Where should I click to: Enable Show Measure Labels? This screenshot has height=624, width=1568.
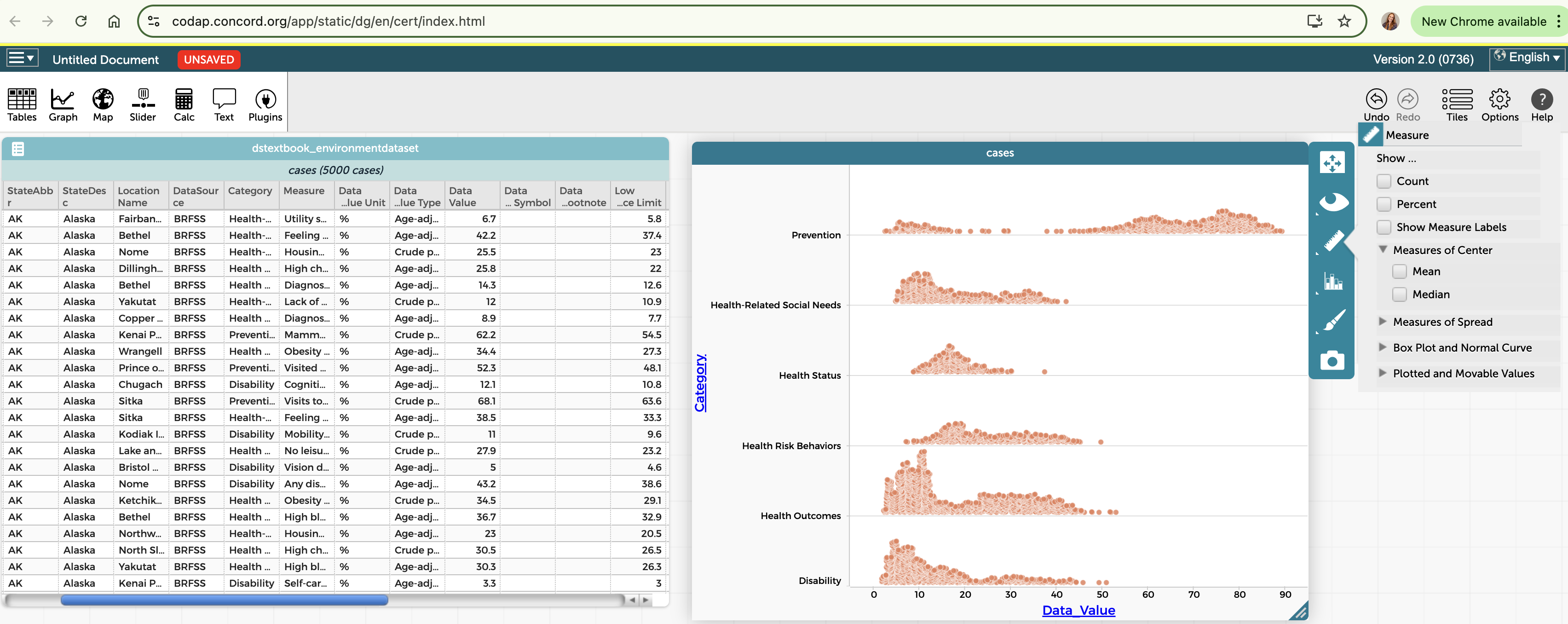1384,227
